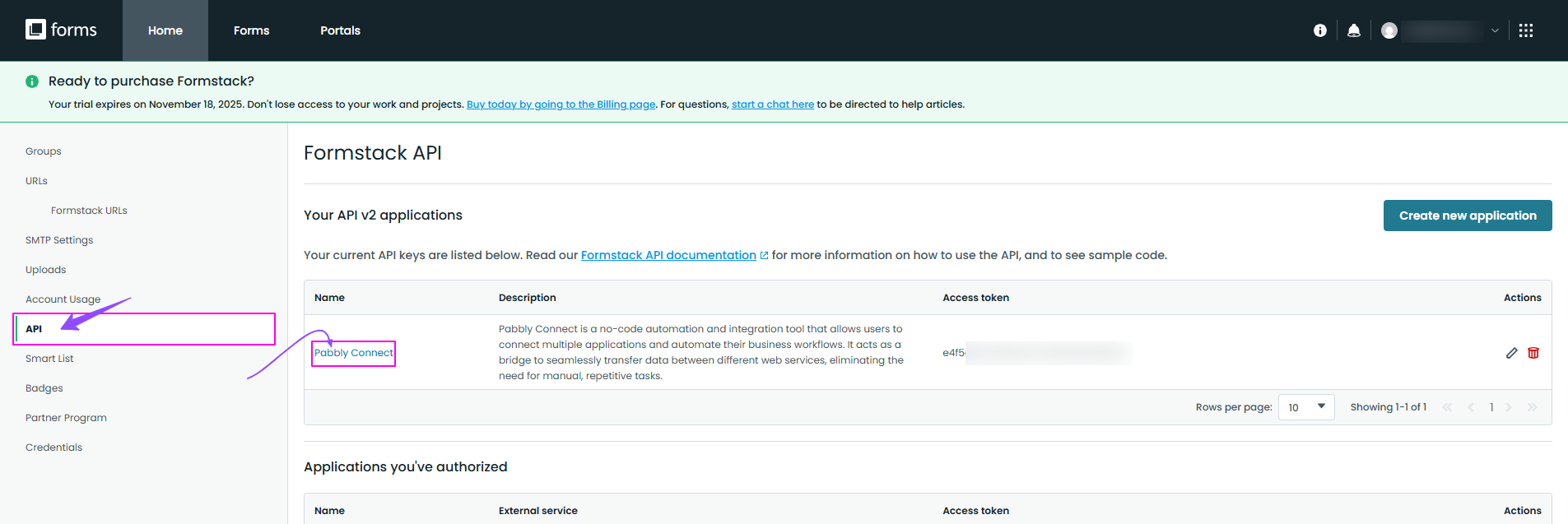This screenshot has height=524, width=1568.
Task: Expand the account menu chevron
Action: click(x=1495, y=30)
